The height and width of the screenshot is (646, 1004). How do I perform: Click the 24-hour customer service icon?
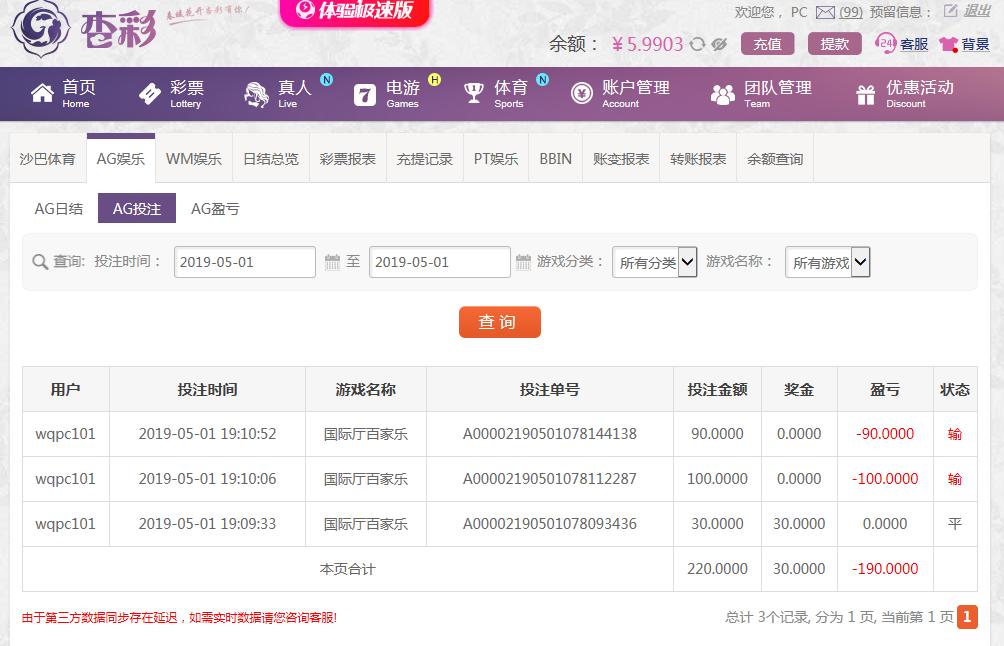pos(885,43)
